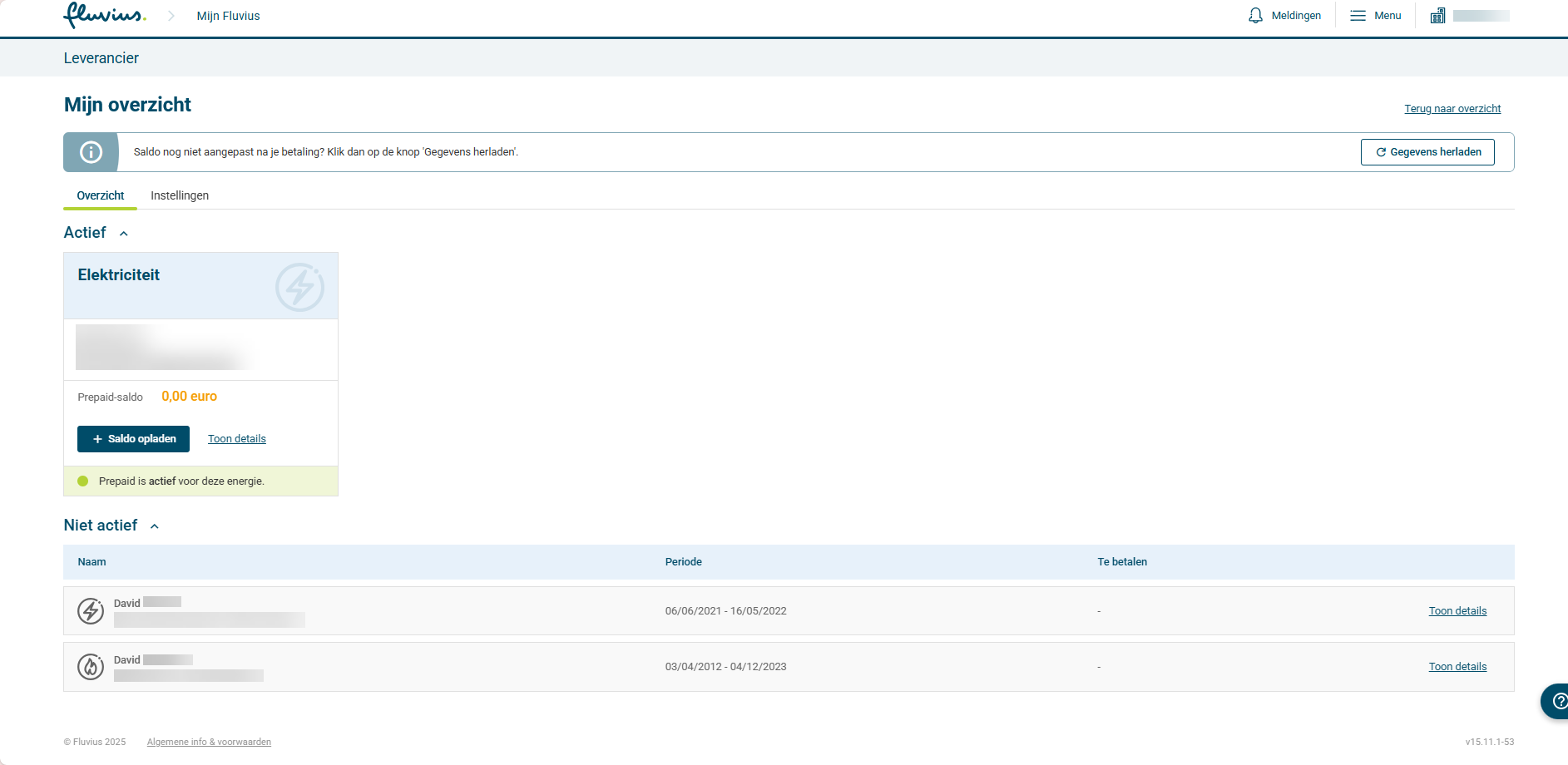Click the building account icon
Image resolution: width=1568 pixels, height=765 pixels.
pos(1437,16)
